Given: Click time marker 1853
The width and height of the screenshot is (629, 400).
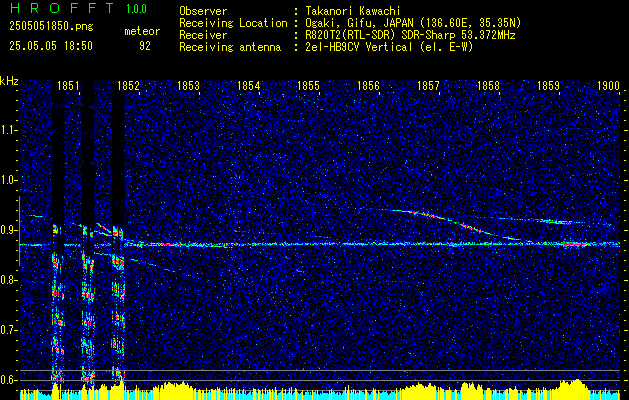Looking at the screenshot, I should (189, 86).
